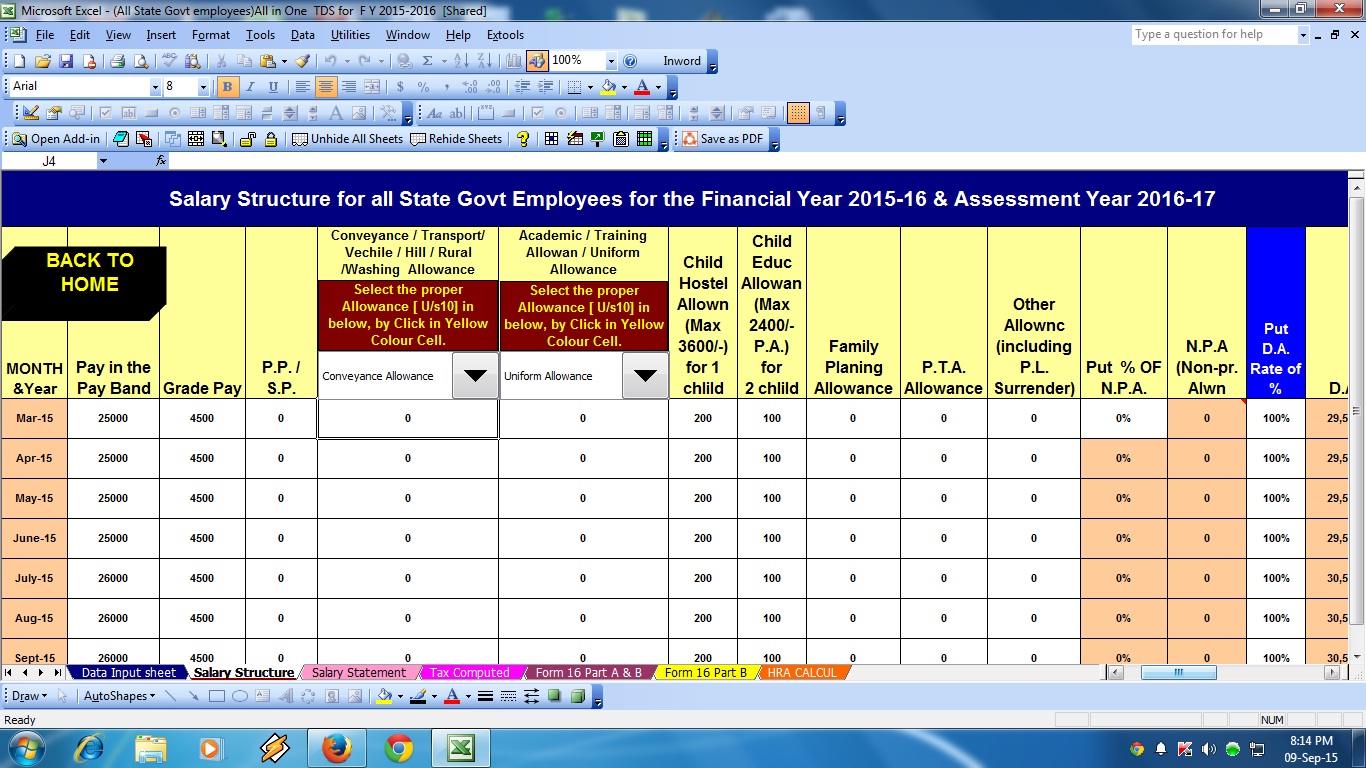
Task: Open the Borders dropdown arrow
Action: [590, 87]
